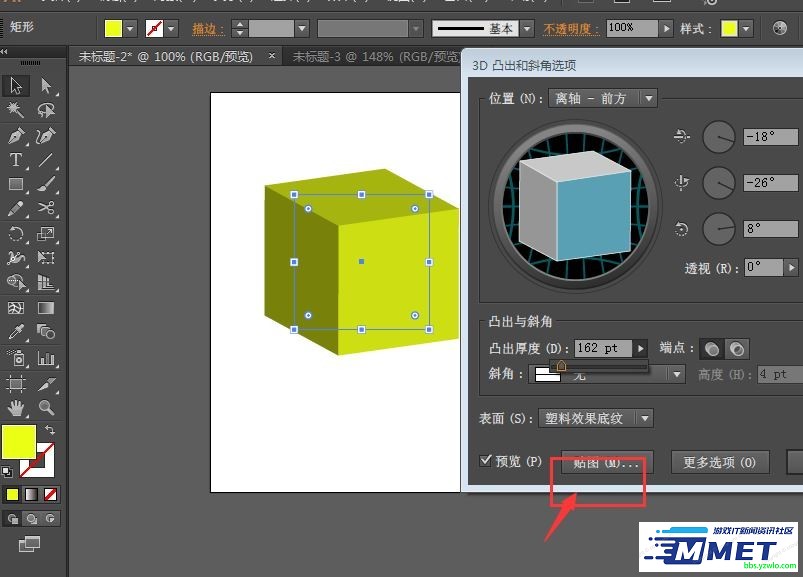The height and width of the screenshot is (577, 803).
Task: Select the Type (T) tool
Action: tap(16, 160)
